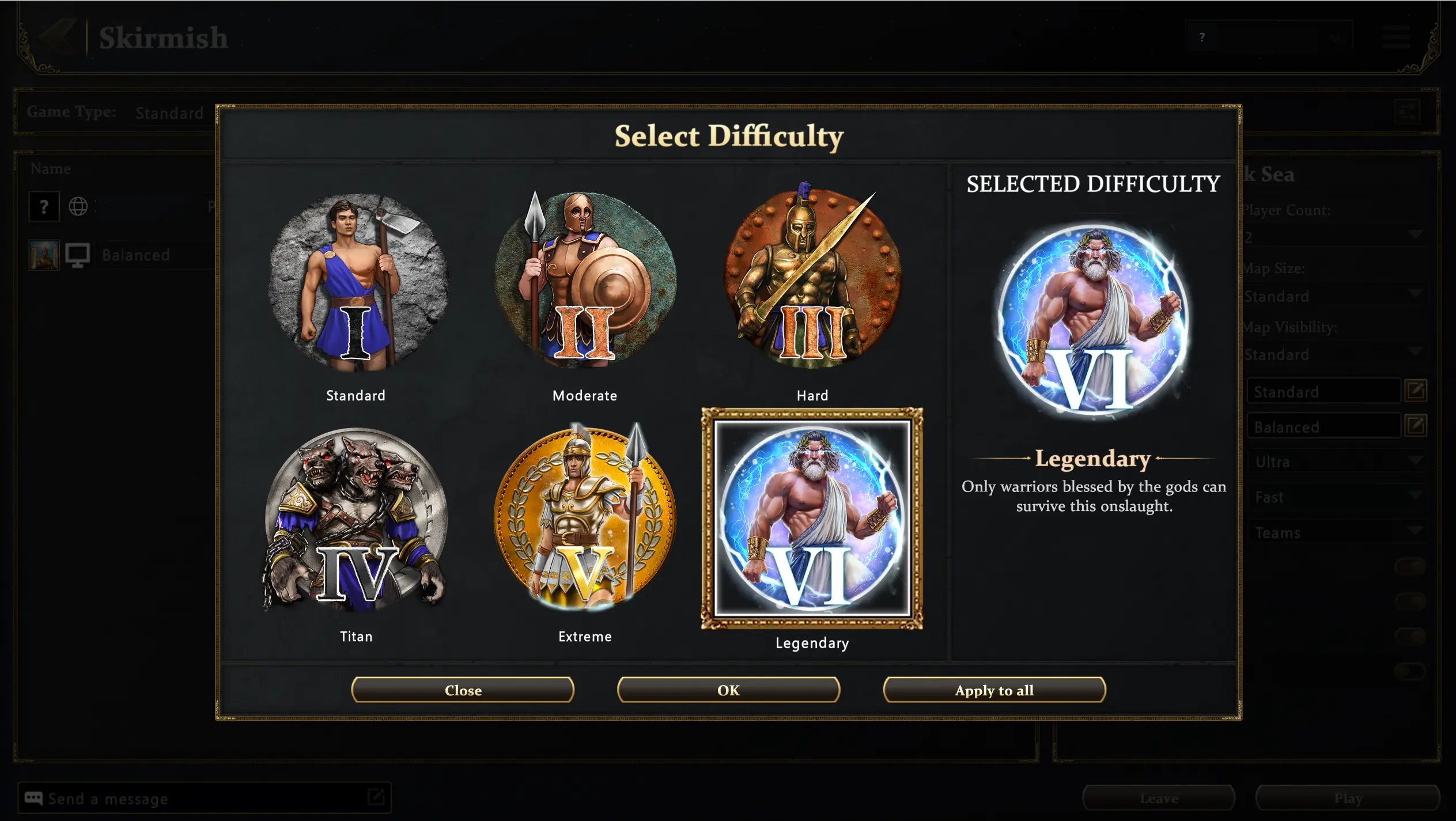Click the computer monitor AI player icon
The image size is (1456, 821).
(77, 255)
